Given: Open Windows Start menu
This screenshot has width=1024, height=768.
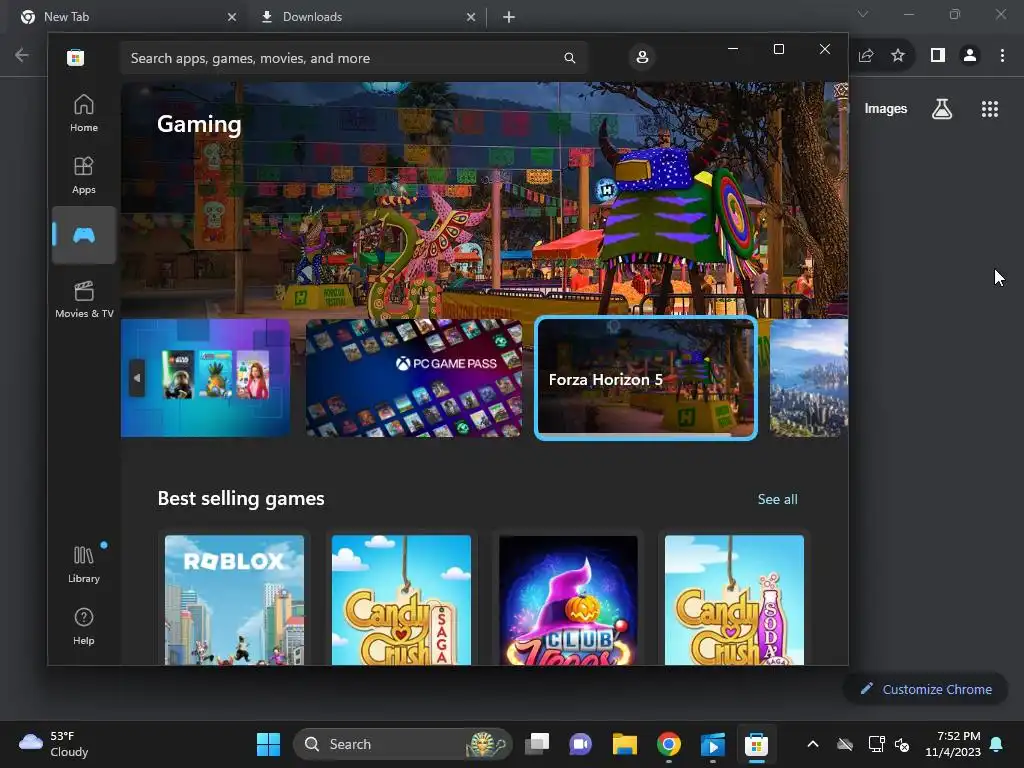Looking at the screenshot, I should (268, 744).
